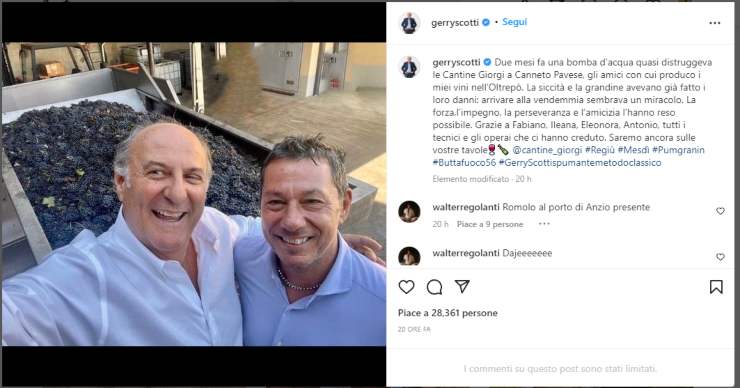View 'Piace a 28,361 persone' likes list
740x388 pixels.
tap(447, 313)
